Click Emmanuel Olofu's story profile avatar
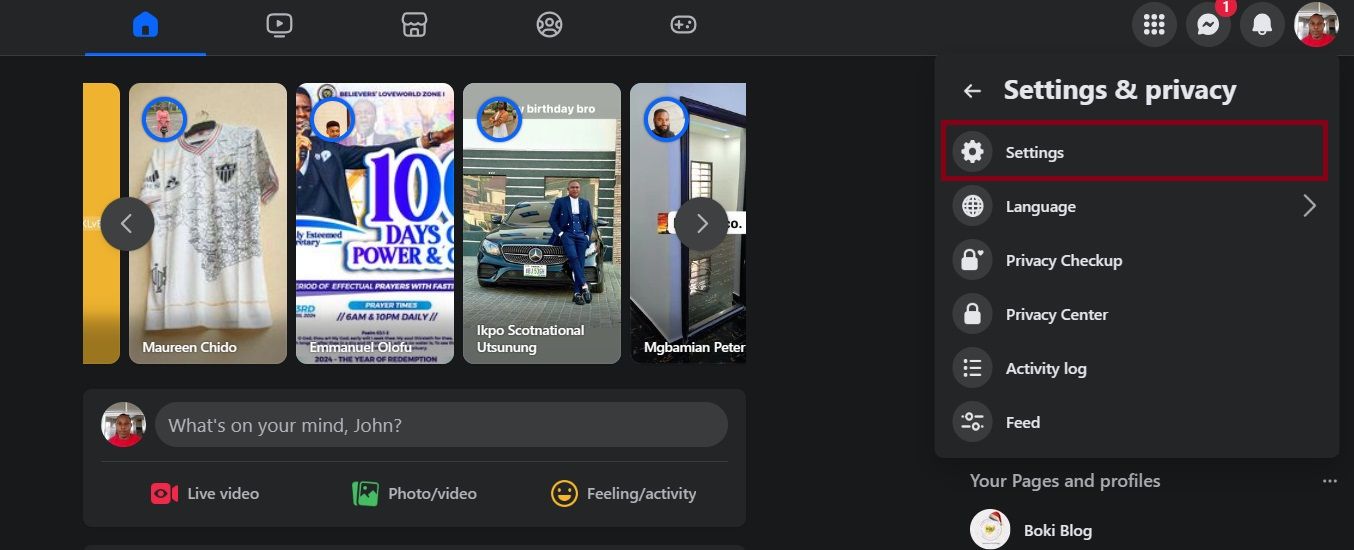Screen dimensions: 1354x550 click(x=332, y=119)
